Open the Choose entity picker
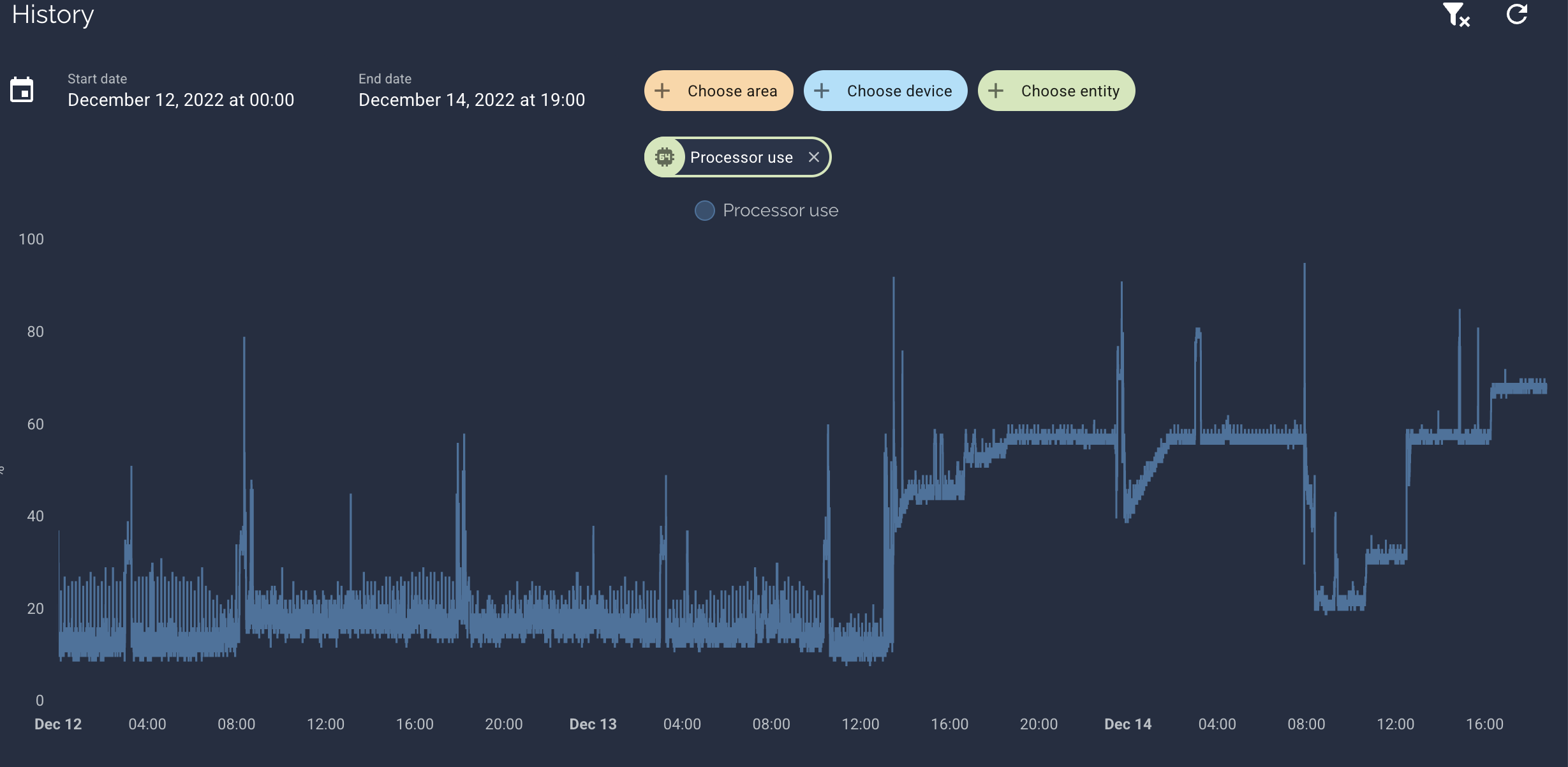1568x767 pixels. coord(1056,91)
